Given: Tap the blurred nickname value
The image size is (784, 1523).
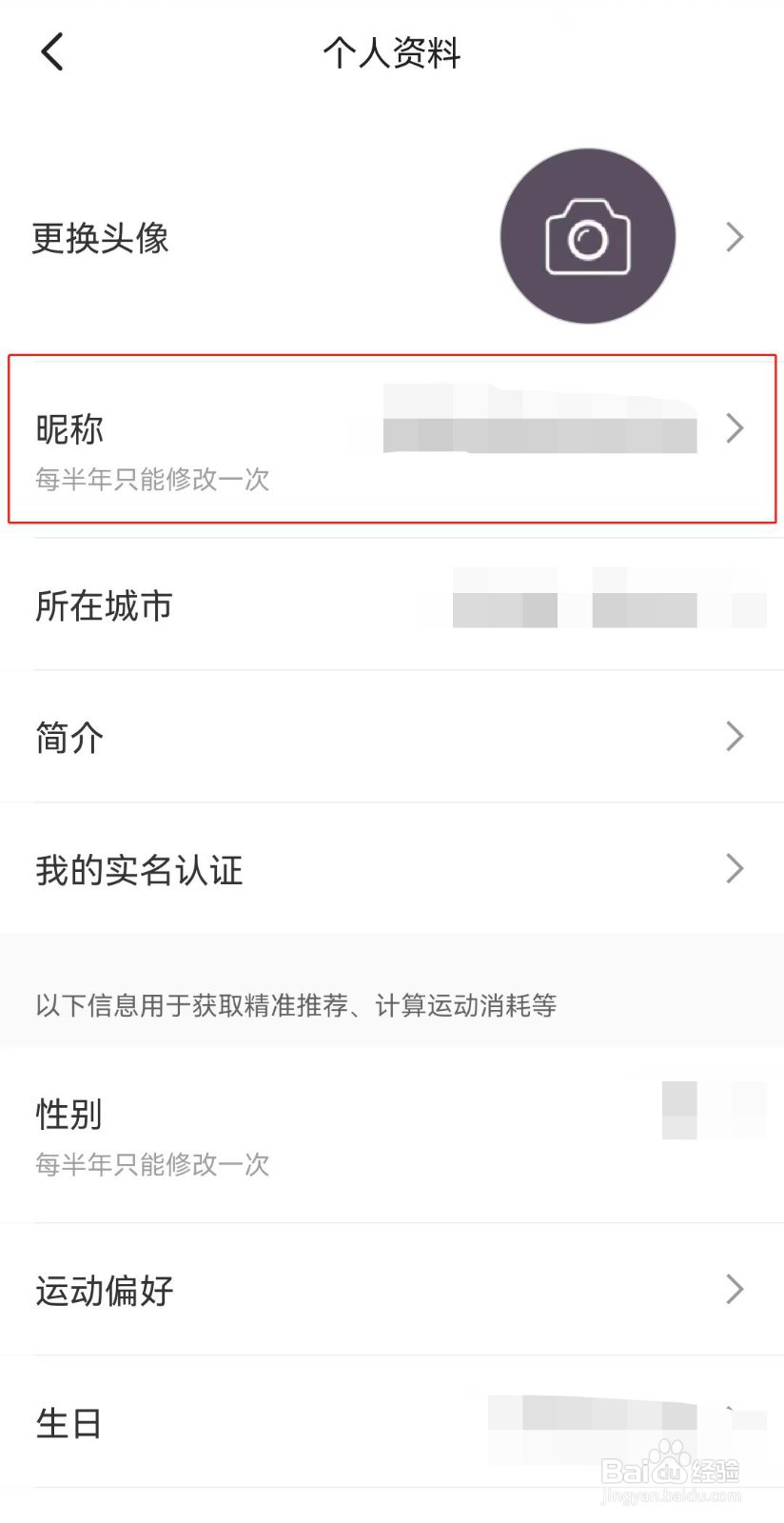Looking at the screenshot, I should click(540, 419).
